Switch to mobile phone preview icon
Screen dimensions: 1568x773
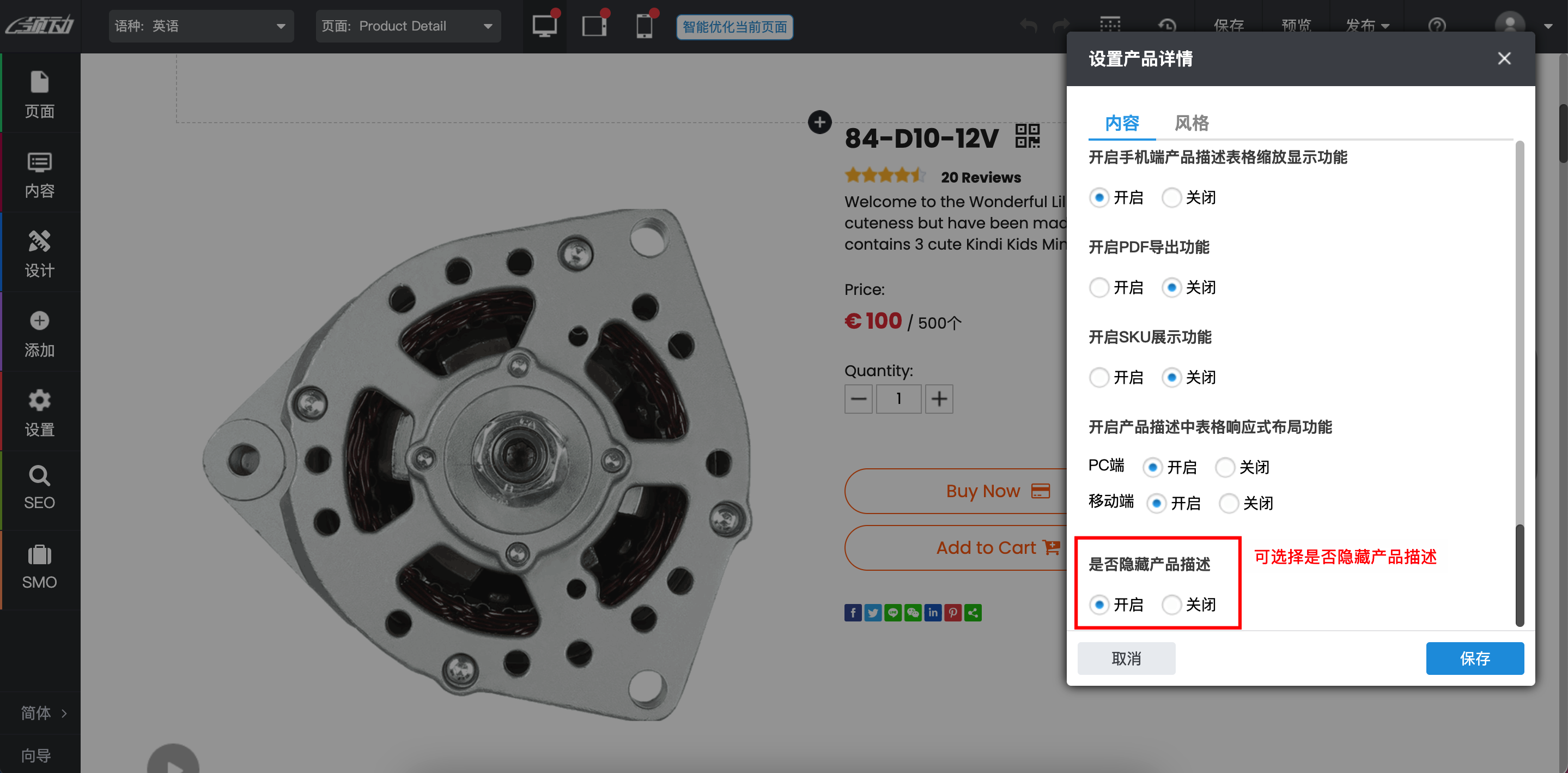(x=644, y=26)
